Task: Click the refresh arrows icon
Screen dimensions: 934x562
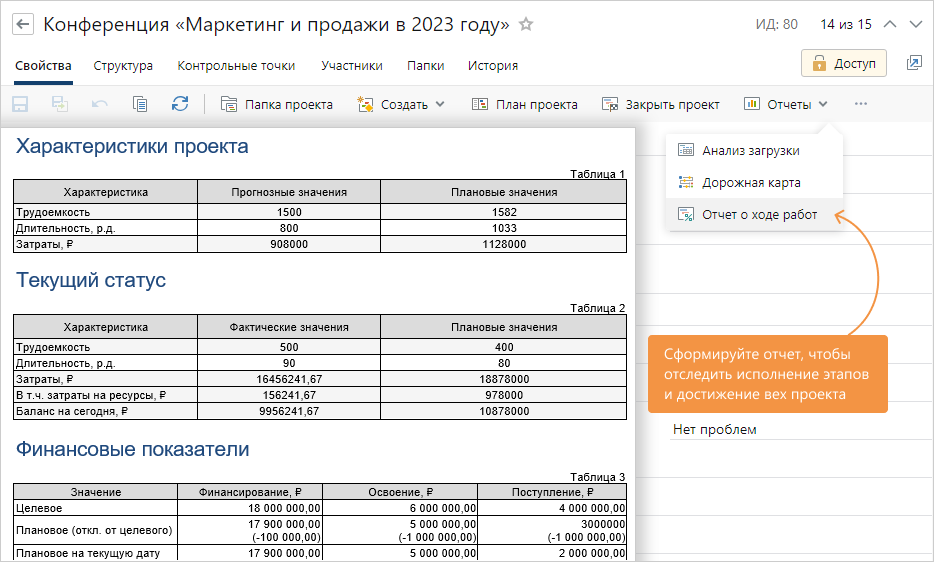Action: click(180, 104)
